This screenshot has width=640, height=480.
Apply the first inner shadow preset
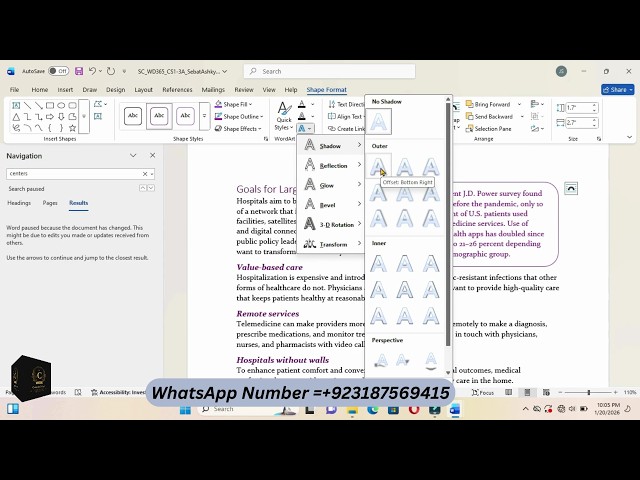pyautogui.click(x=378, y=263)
